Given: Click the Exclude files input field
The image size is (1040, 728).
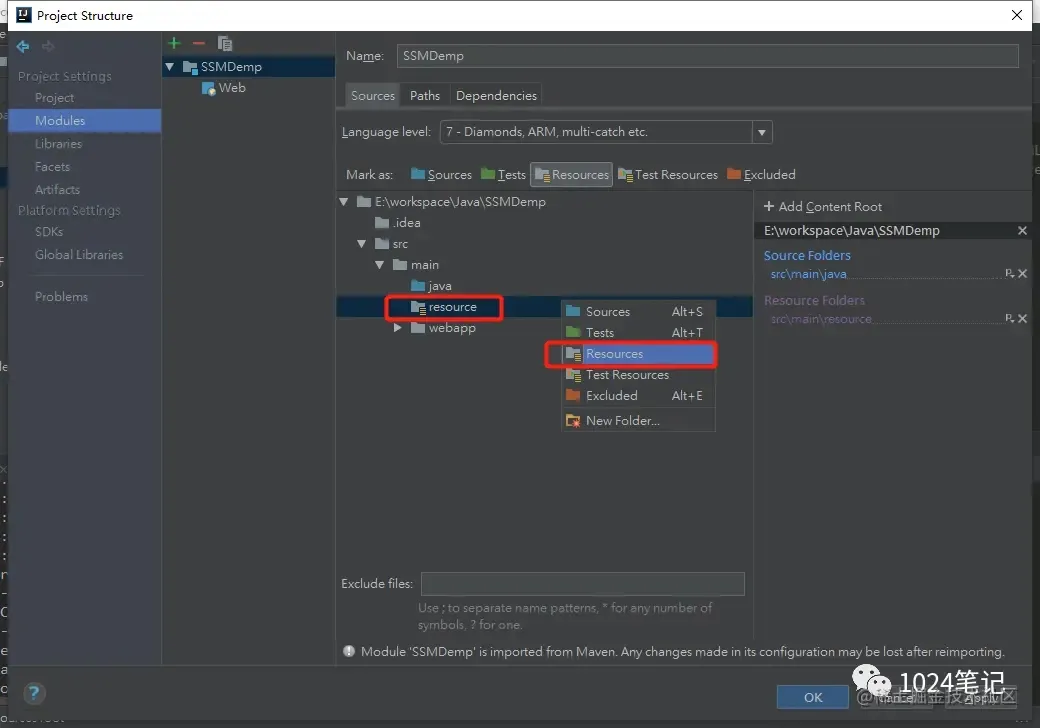Looking at the screenshot, I should pos(582,584).
